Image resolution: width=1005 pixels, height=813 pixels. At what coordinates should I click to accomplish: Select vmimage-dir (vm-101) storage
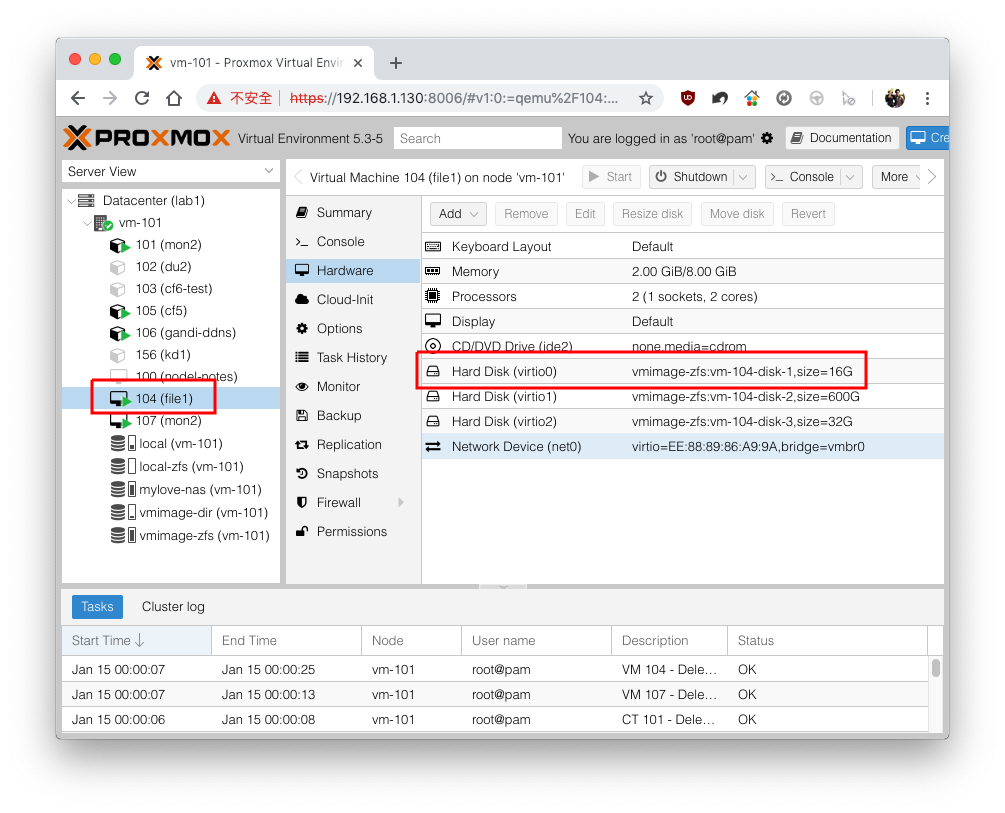pos(203,513)
